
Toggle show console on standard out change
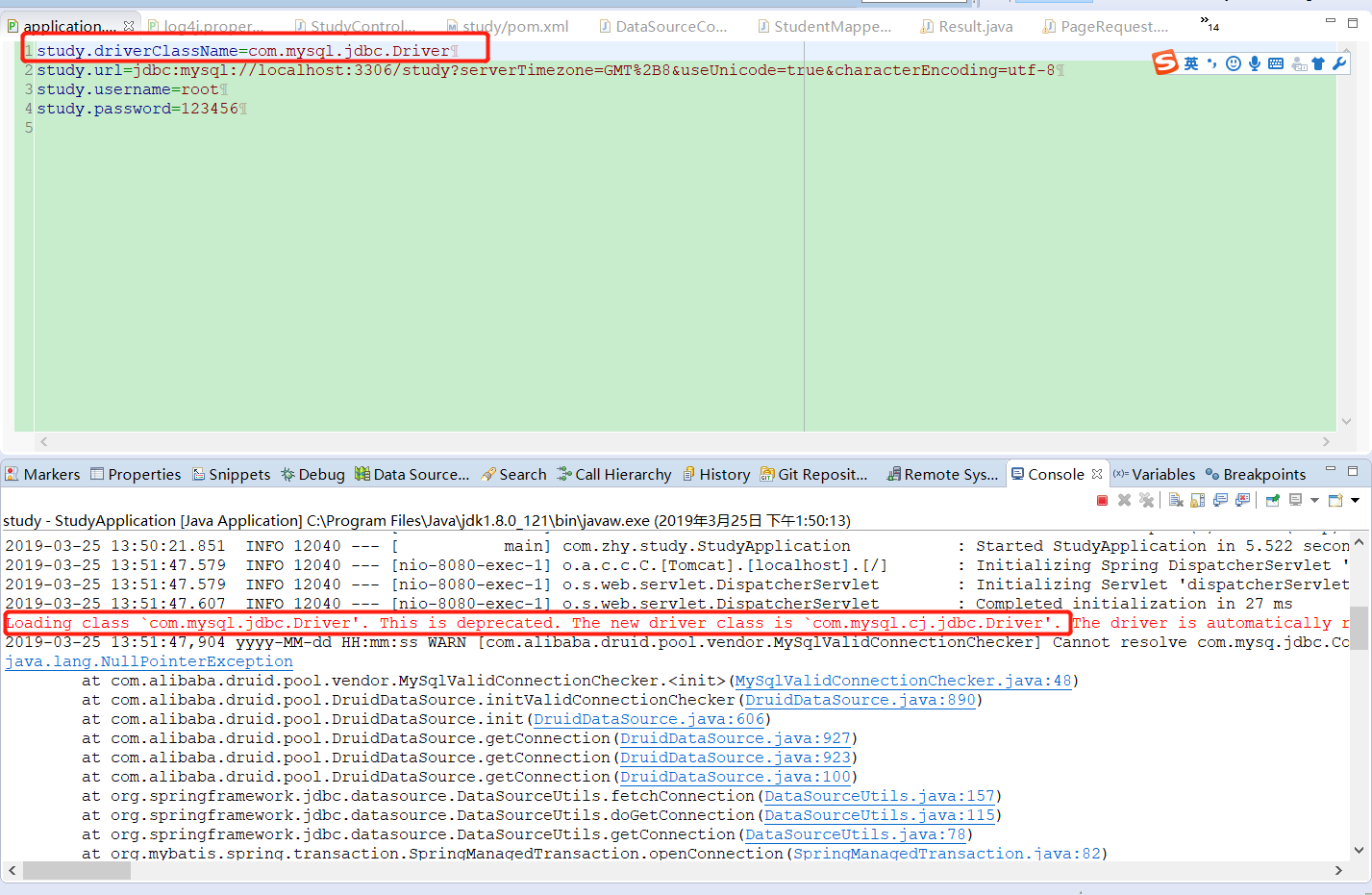[x=1220, y=500]
